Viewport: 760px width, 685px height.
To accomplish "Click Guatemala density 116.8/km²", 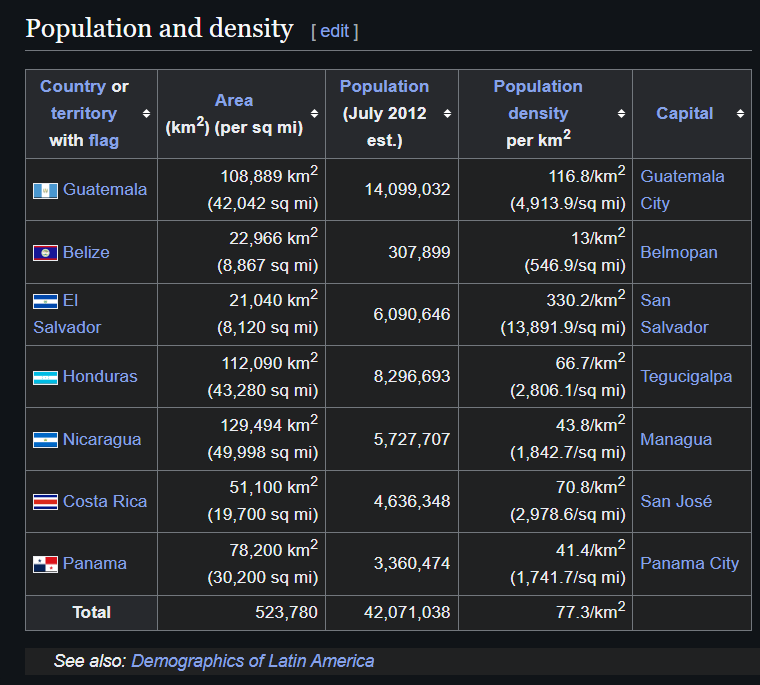I will pyautogui.click(x=587, y=175).
